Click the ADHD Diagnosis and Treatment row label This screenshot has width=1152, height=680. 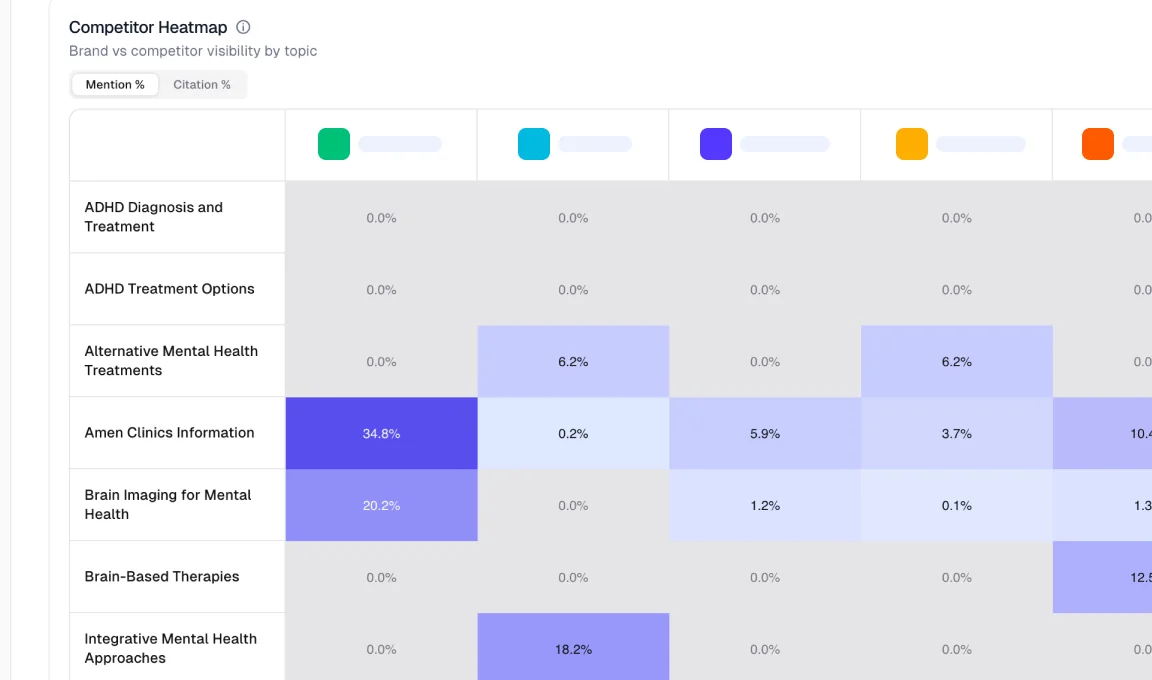152,217
